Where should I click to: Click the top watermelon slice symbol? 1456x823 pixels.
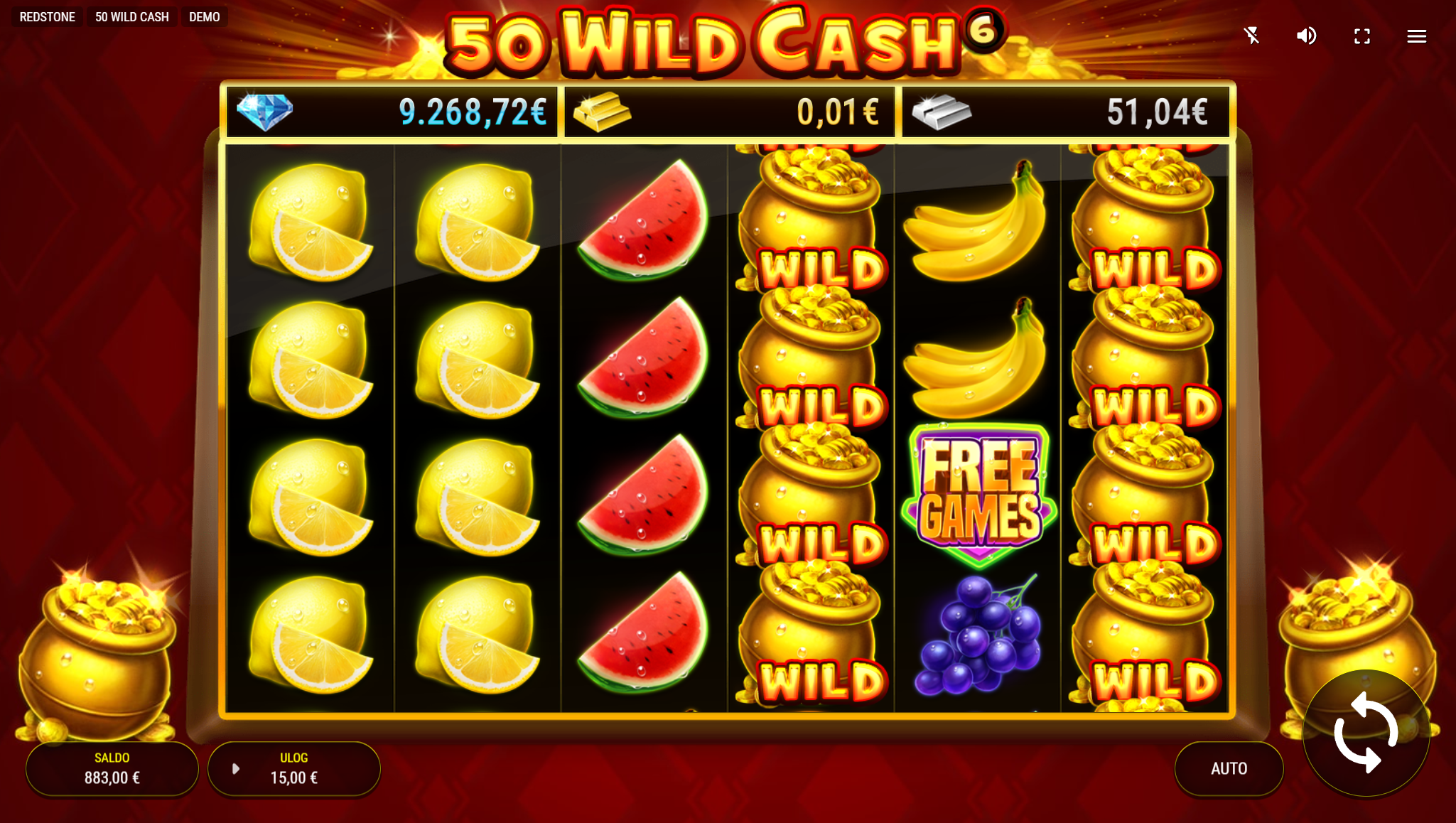(643, 219)
